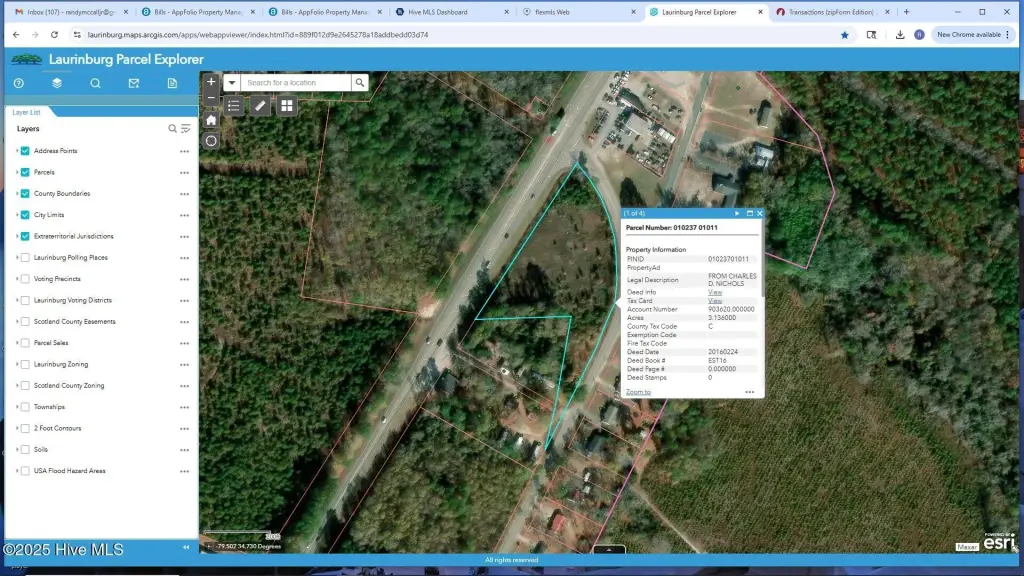
Task: Open search source dropdown arrow
Action: pyautogui.click(x=232, y=83)
